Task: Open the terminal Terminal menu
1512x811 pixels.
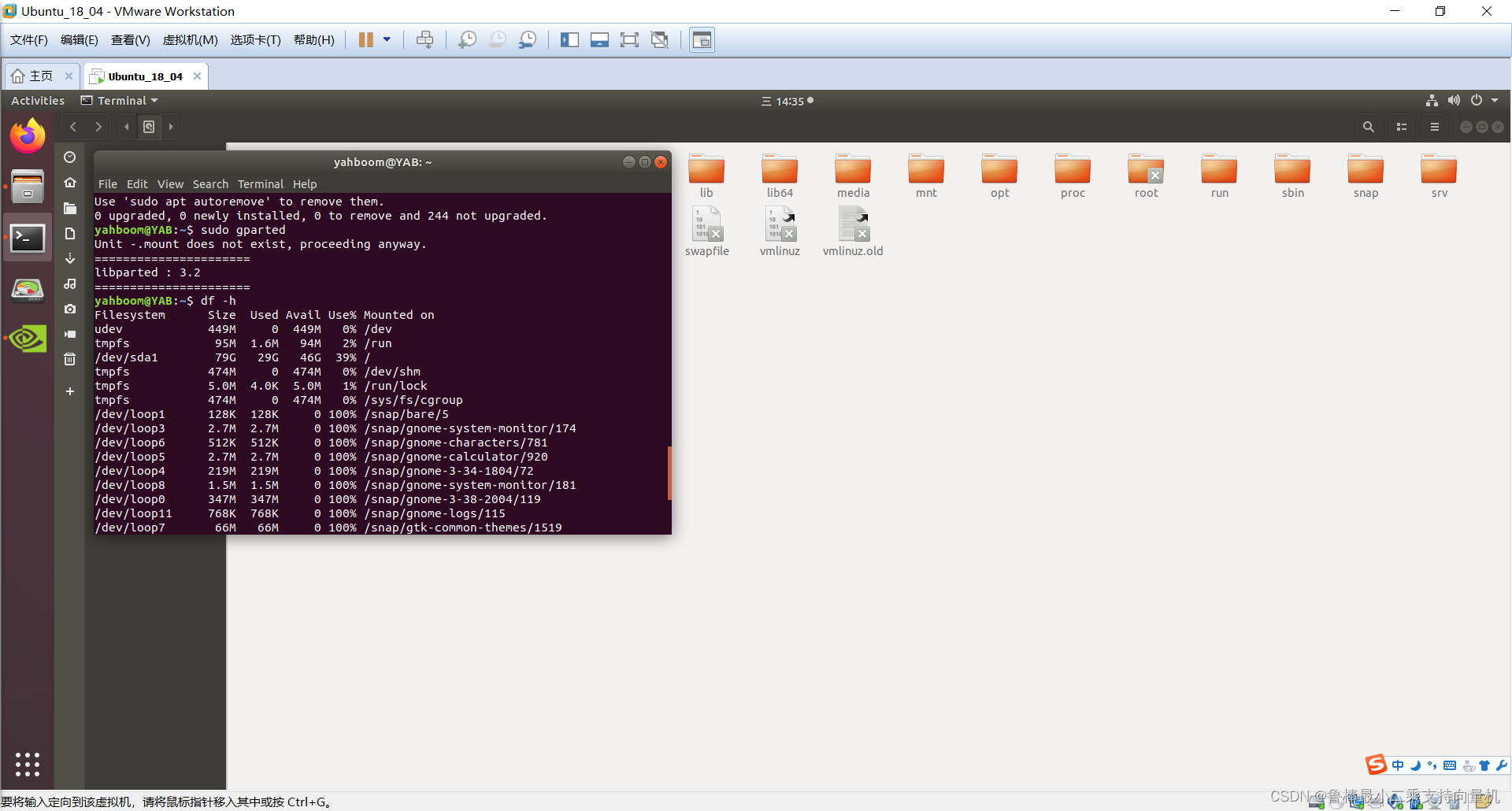Action: 261,184
